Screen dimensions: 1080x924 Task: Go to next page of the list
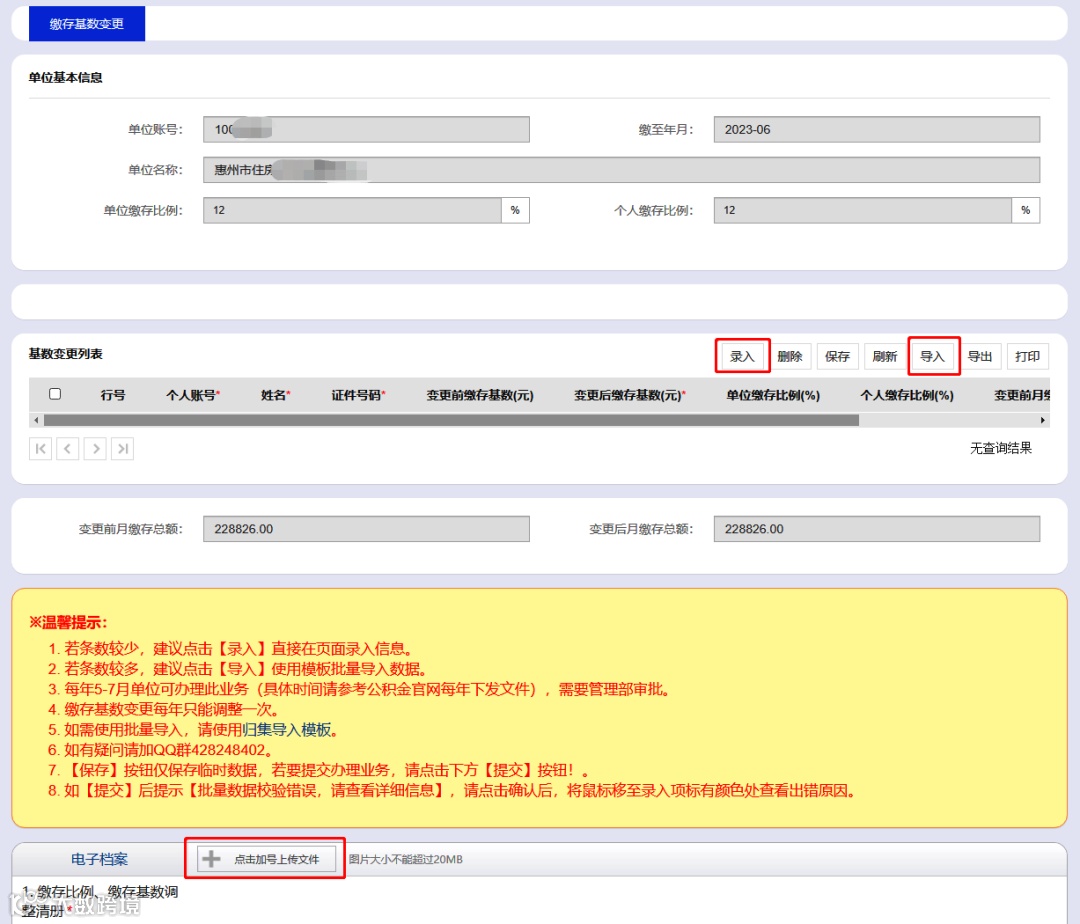point(95,449)
